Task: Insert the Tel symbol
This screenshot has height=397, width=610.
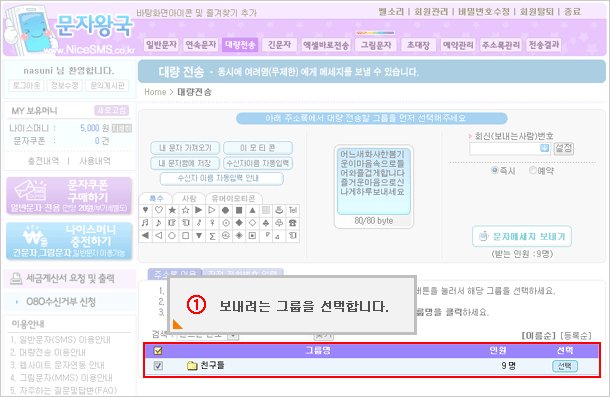Action: pos(293,210)
